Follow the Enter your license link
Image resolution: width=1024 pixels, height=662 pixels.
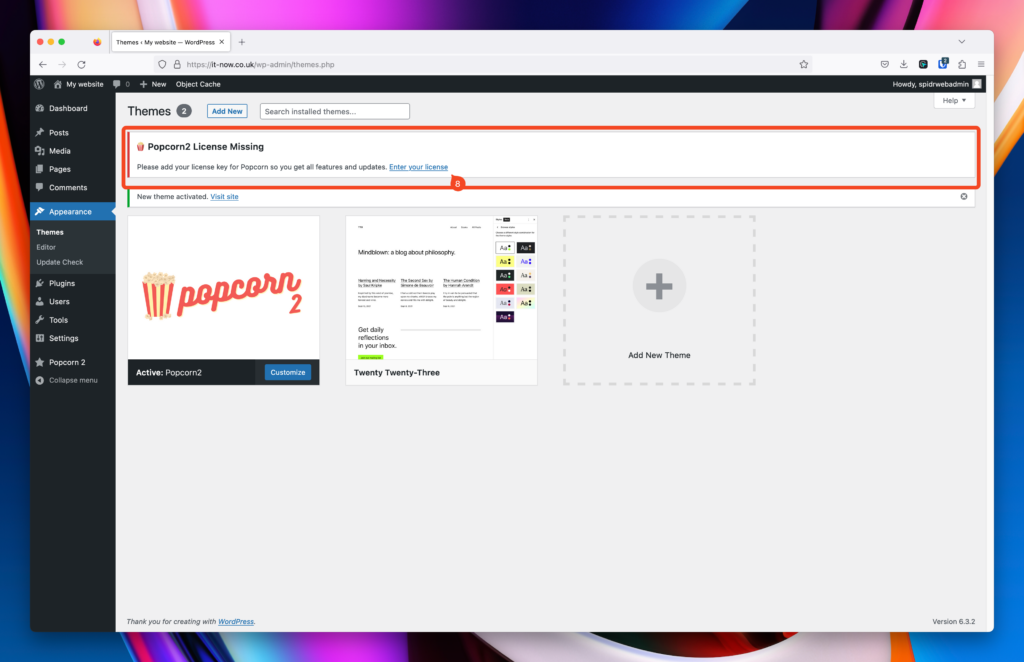[419, 167]
